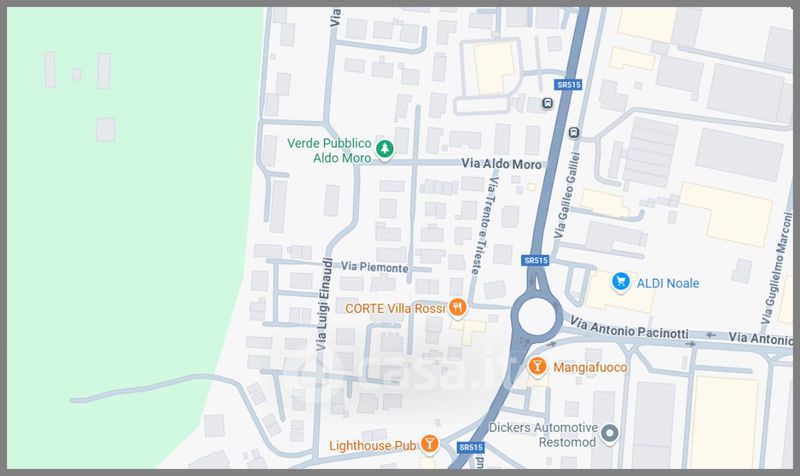Select the Via Guglielmo Marconi label
Image resolution: width=800 pixels, height=476 pixels.
coord(777,268)
